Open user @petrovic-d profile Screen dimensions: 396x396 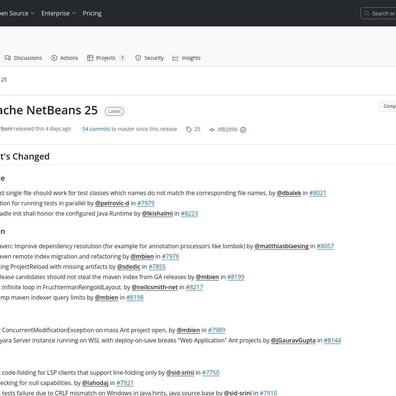point(112,203)
